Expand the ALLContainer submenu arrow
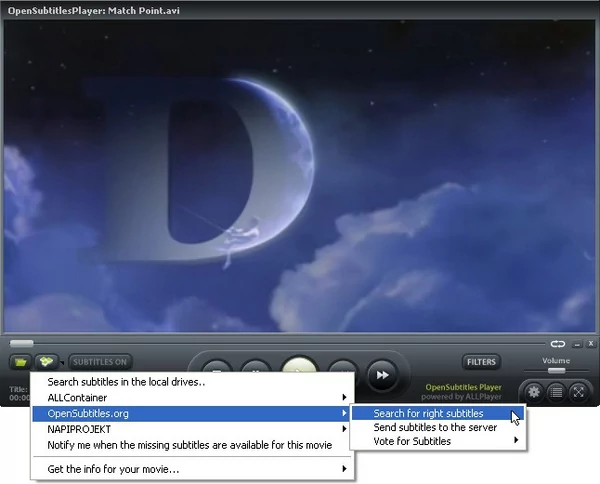The height and width of the screenshot is (484, 600). pyautogui.click(x=344, y=398)
